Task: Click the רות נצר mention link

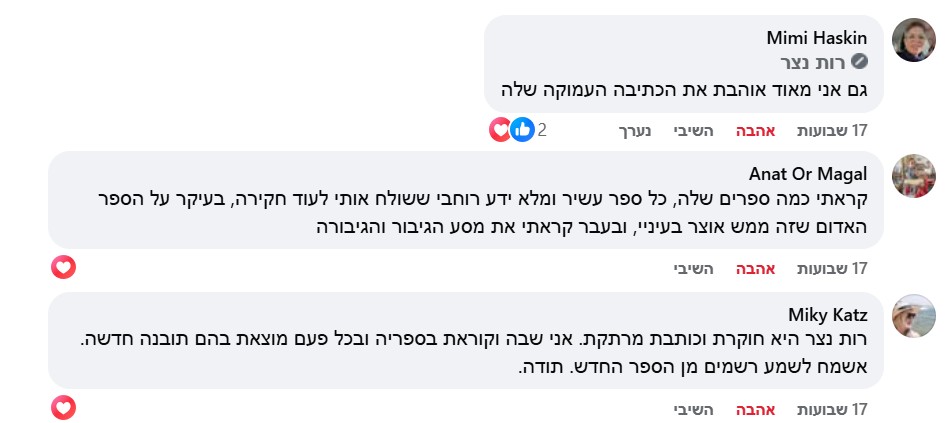Action: (825, 62)
